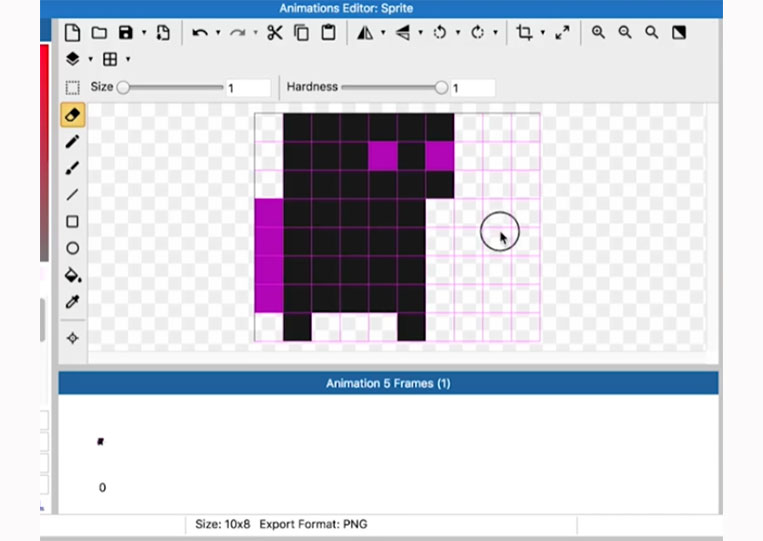Expand the rotate counterclockwise dropdown arrow

point(458,33)
